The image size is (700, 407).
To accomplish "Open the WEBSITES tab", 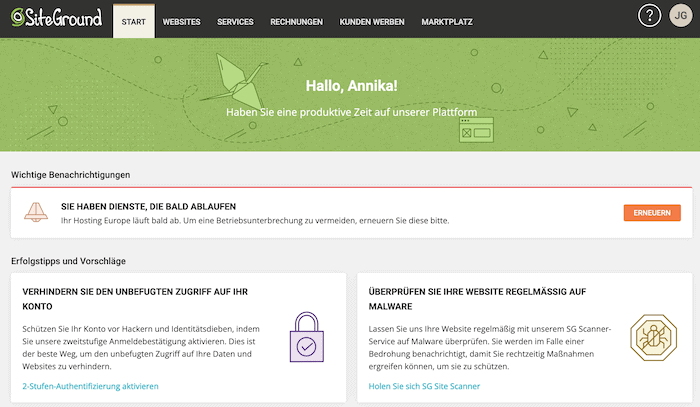I will click(x=181, y=22).
